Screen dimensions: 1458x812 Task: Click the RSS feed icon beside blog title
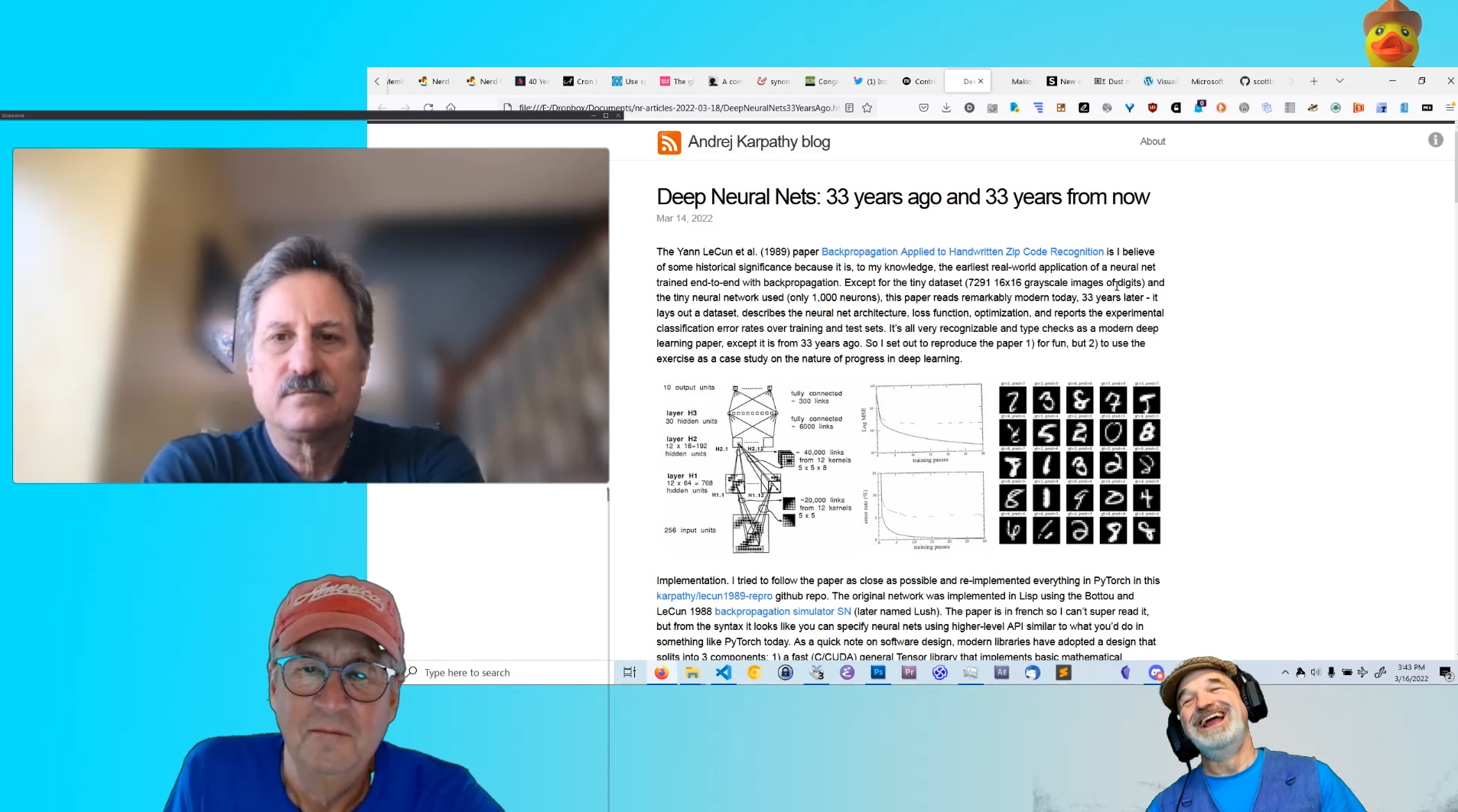tap(669, 142)
